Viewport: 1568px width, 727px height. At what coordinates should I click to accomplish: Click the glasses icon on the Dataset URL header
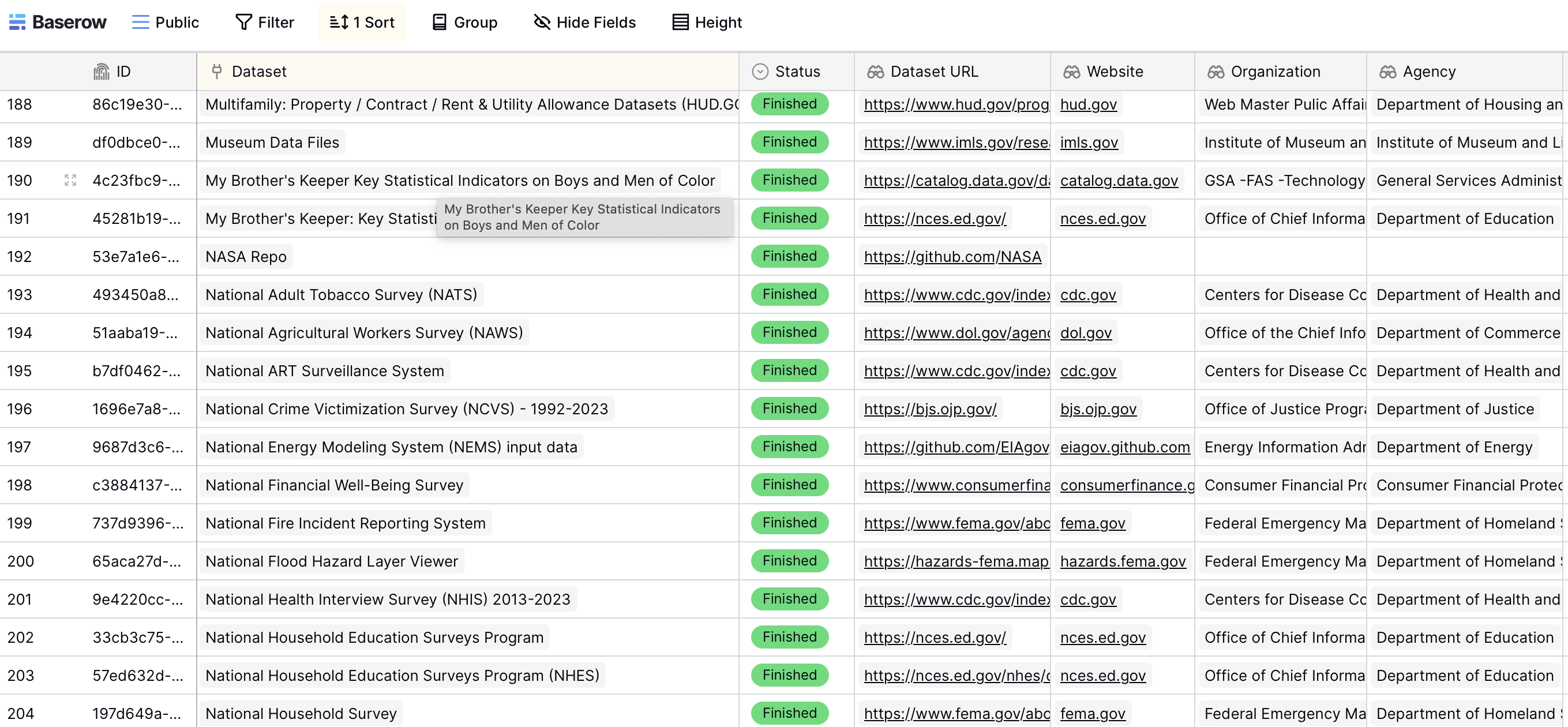tap(875, 71)
